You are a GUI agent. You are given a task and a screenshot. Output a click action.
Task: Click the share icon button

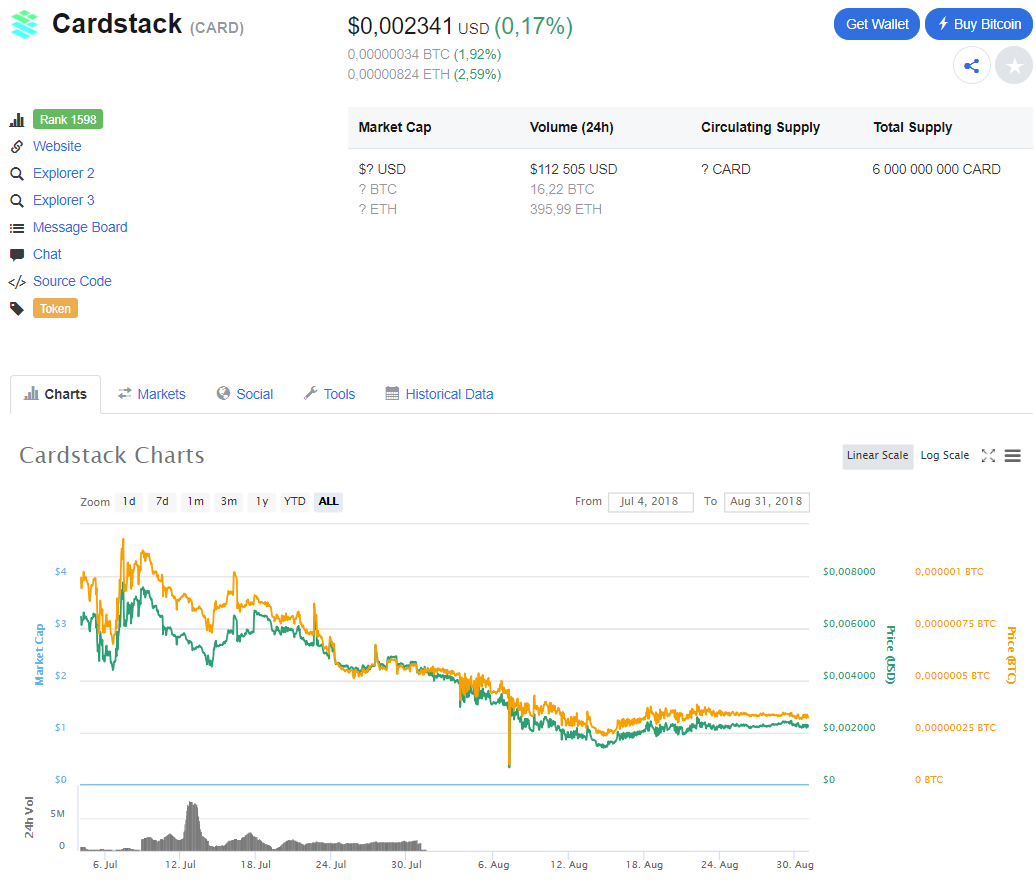coord(971,65)
